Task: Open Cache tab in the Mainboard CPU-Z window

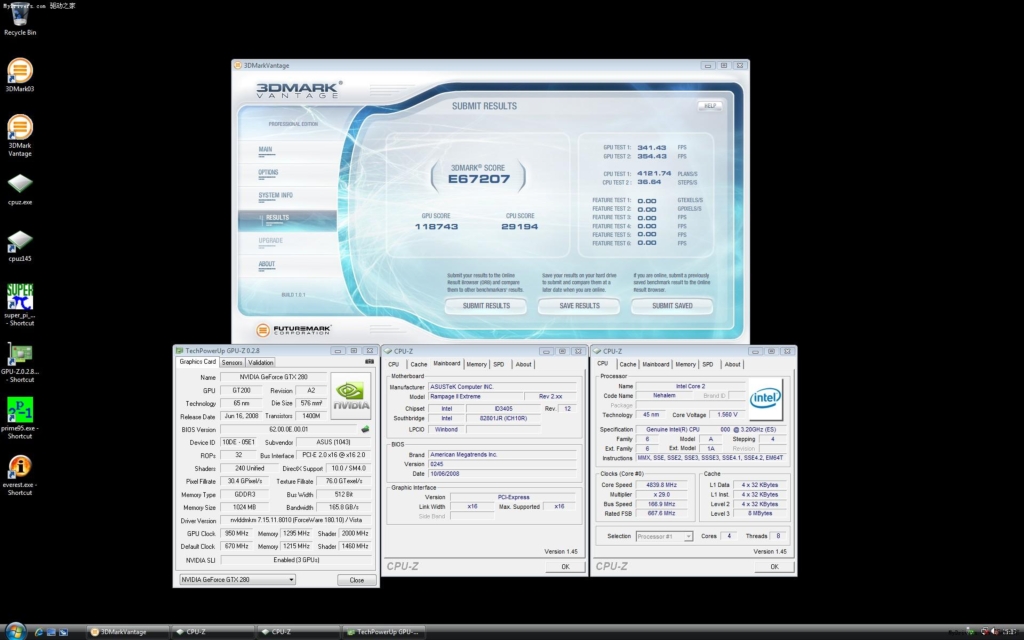Action: [x=419, y=364]
